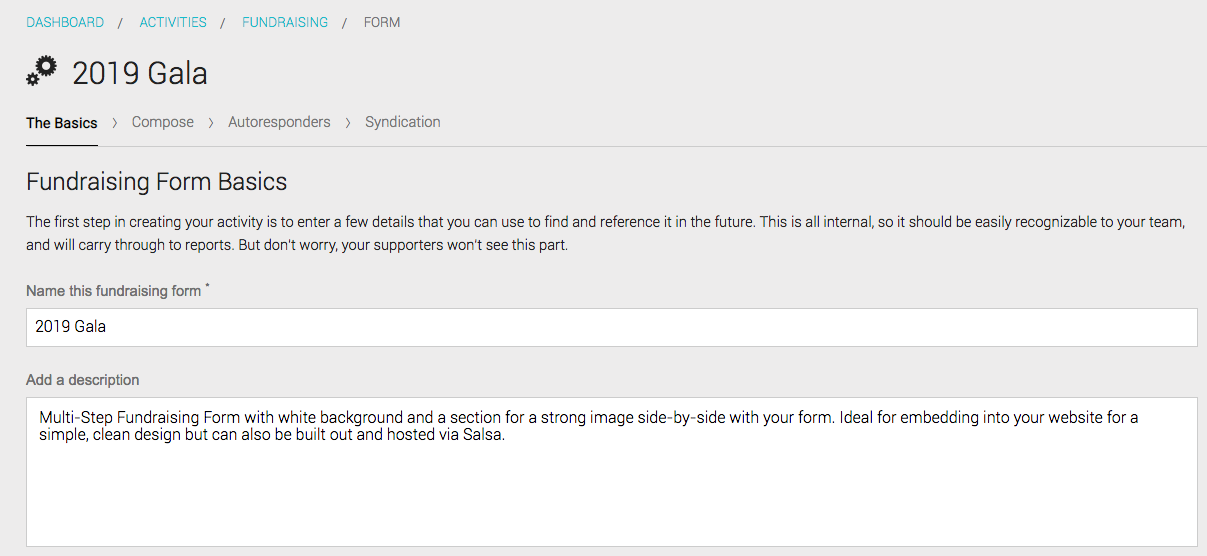The height and width of the screenshot is (556, 1207).
Task: Go to the DASHBOARD breadcrumb link
Action: click(x=65, y=22)
